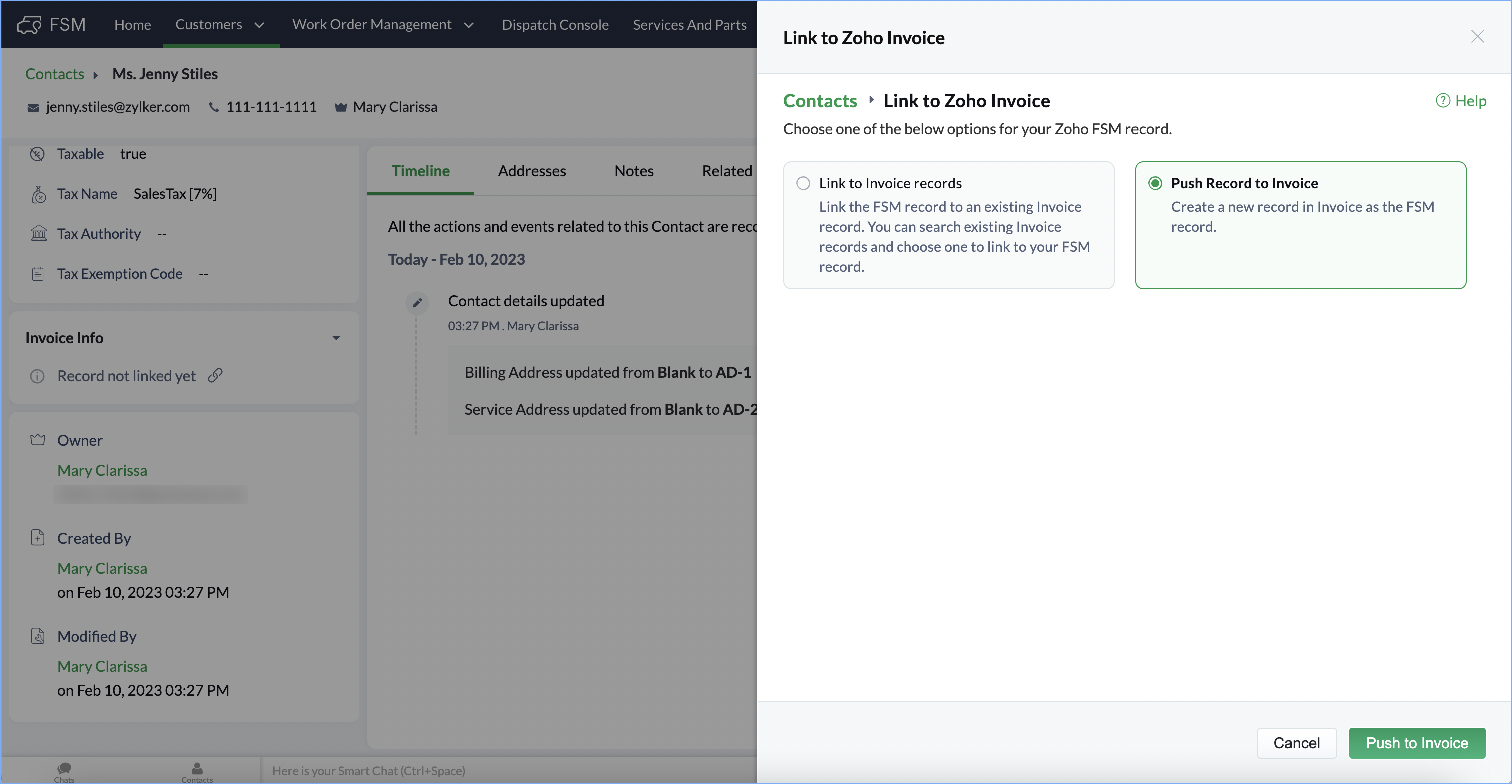
Task: Close the Link to Zoho Invoice panel
Action: [1478, 37]
